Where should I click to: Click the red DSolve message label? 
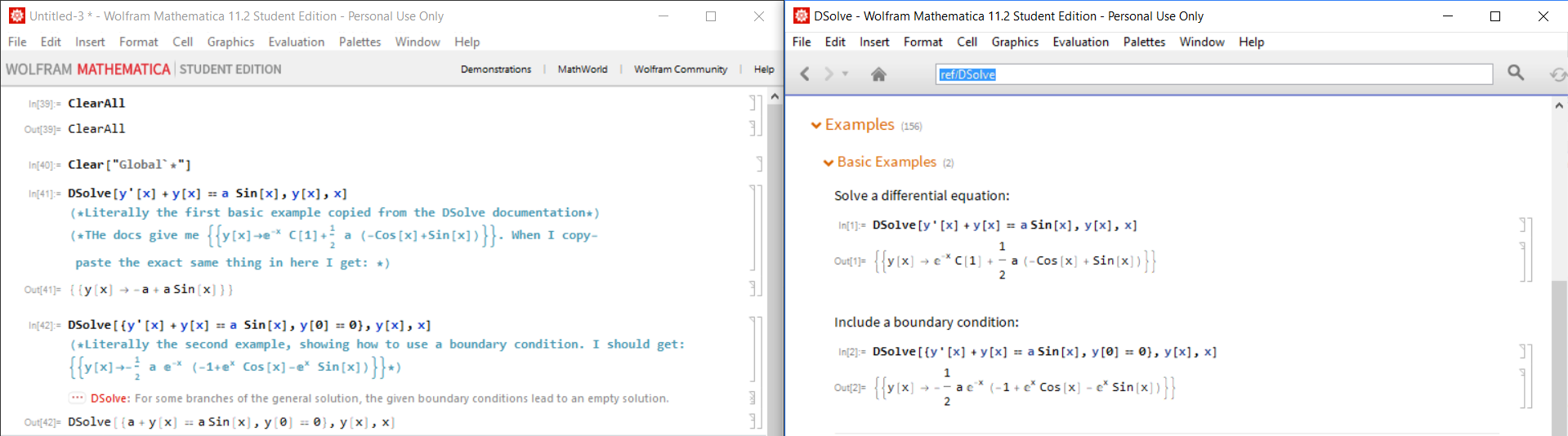tap(110, 398)
